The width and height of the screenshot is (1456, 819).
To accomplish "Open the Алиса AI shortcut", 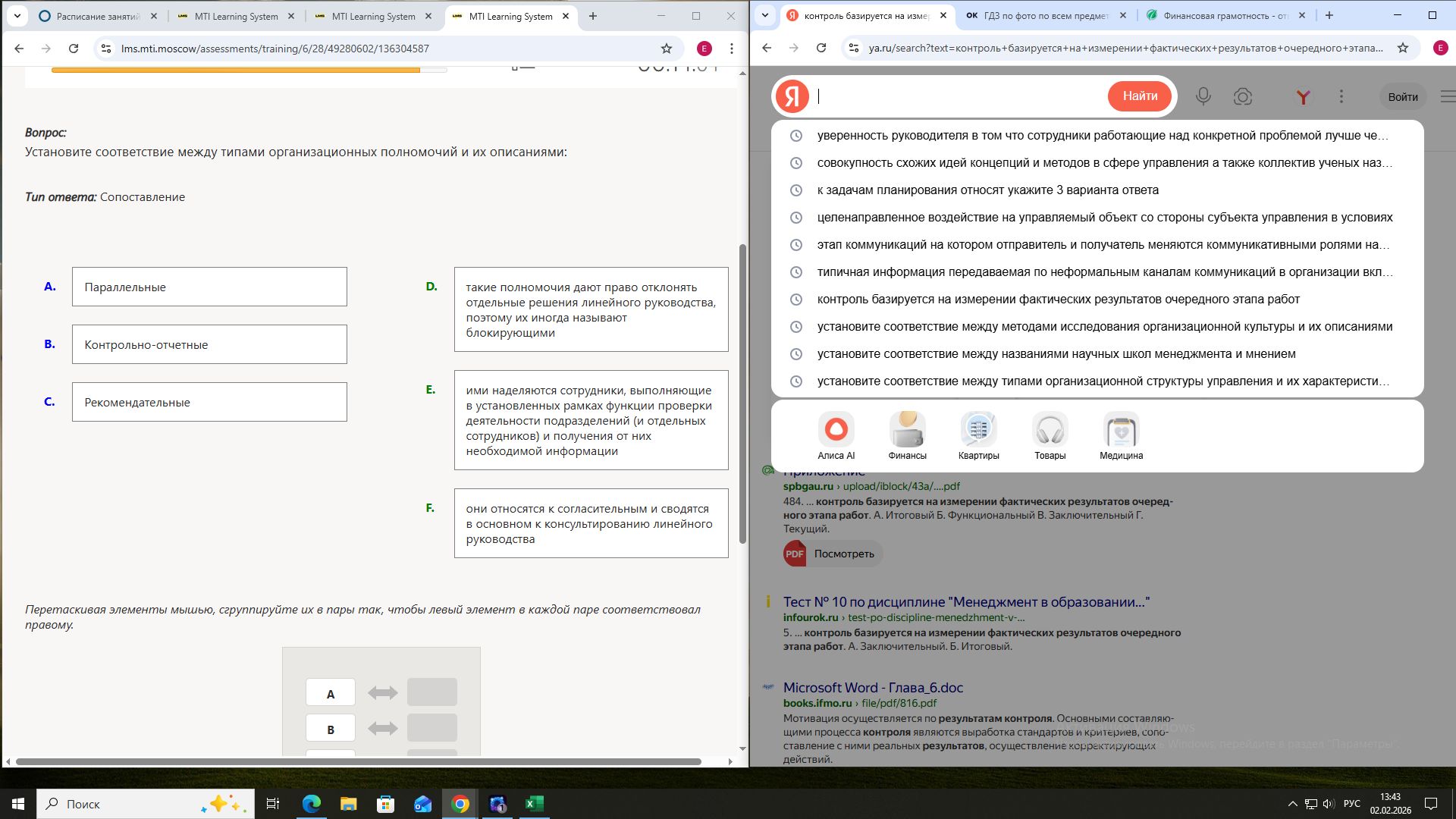I will point(836,435).
